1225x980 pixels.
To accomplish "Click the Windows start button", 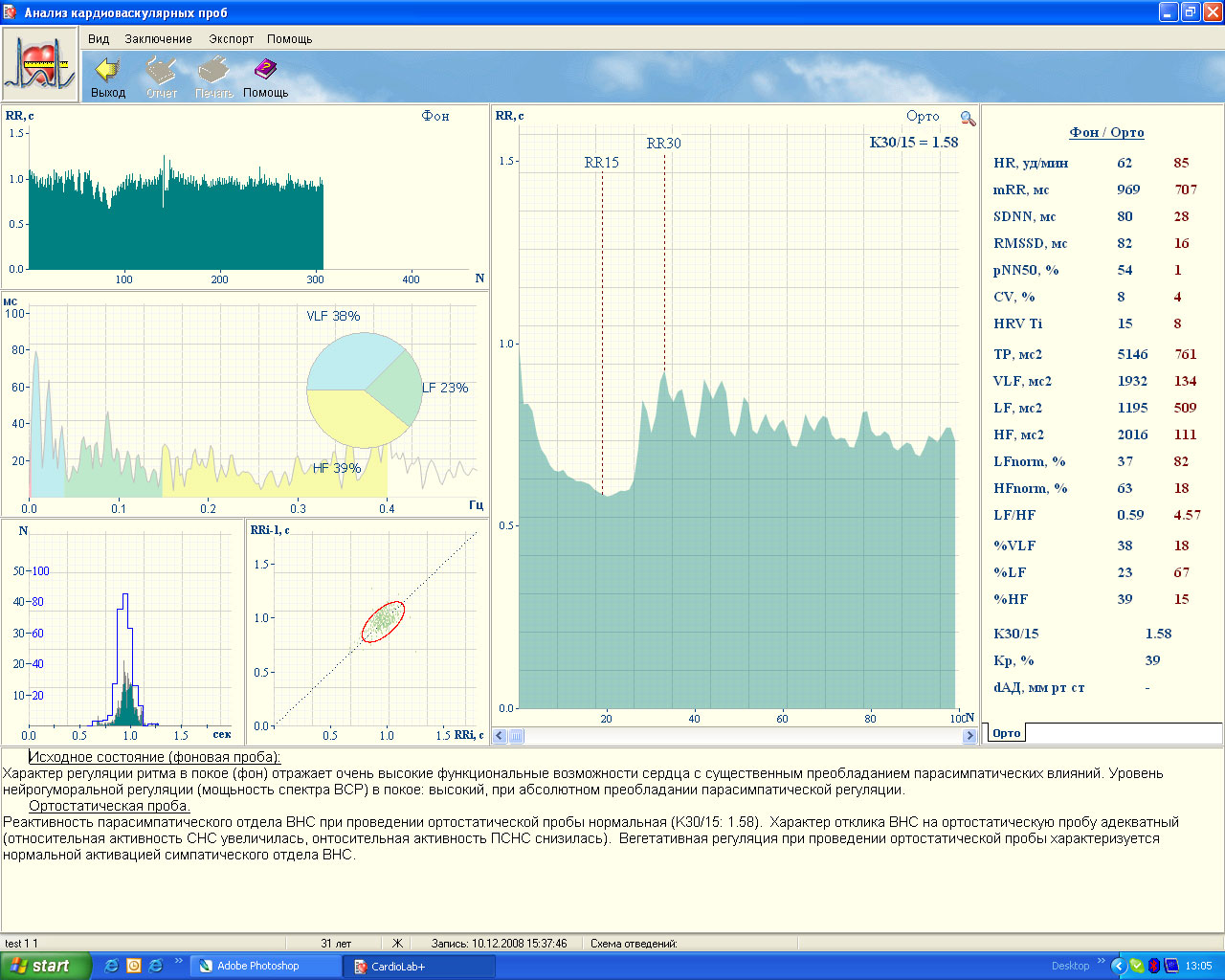I will 46,966.
